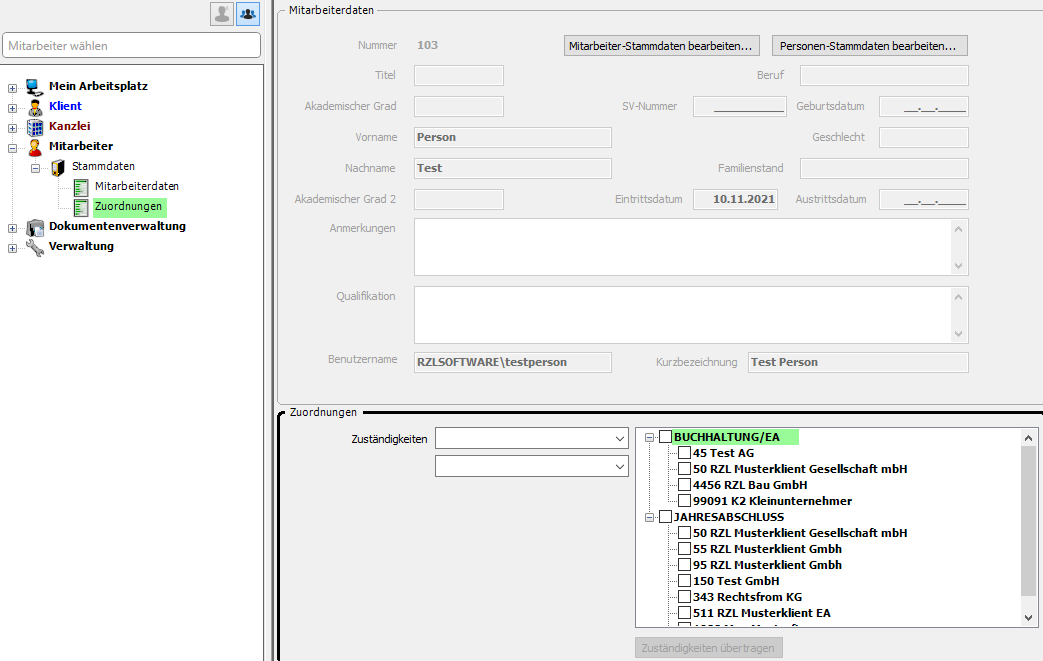Click Personen-Stammdaten bearbeiten button

pos(869,46)
